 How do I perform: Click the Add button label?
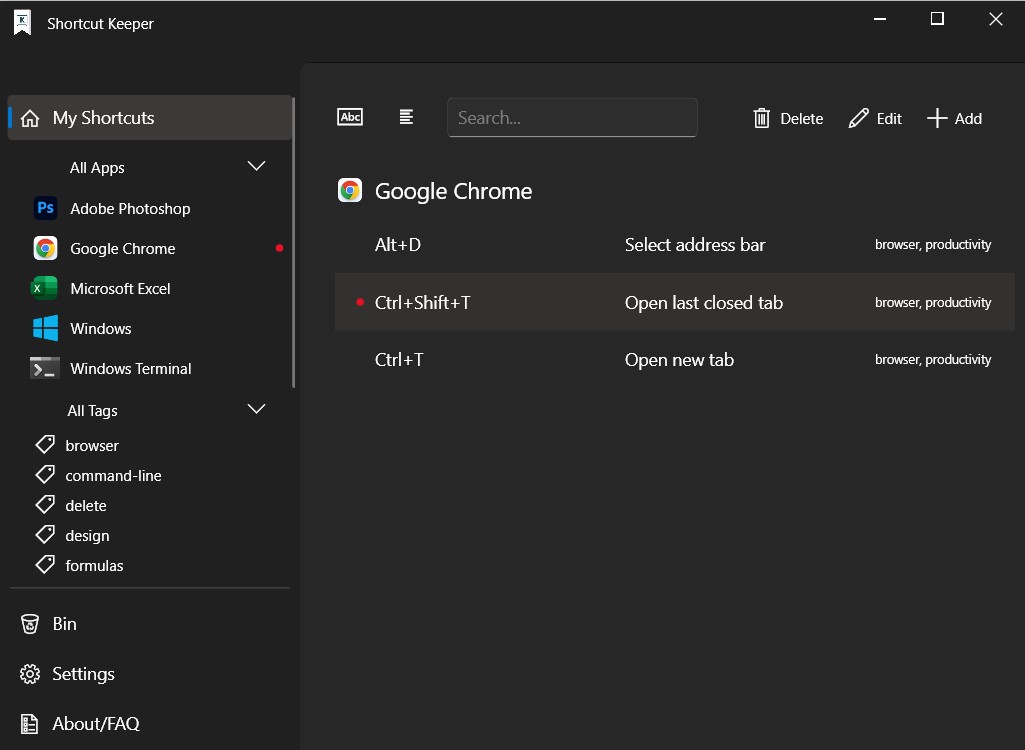[x=968, y=118]
